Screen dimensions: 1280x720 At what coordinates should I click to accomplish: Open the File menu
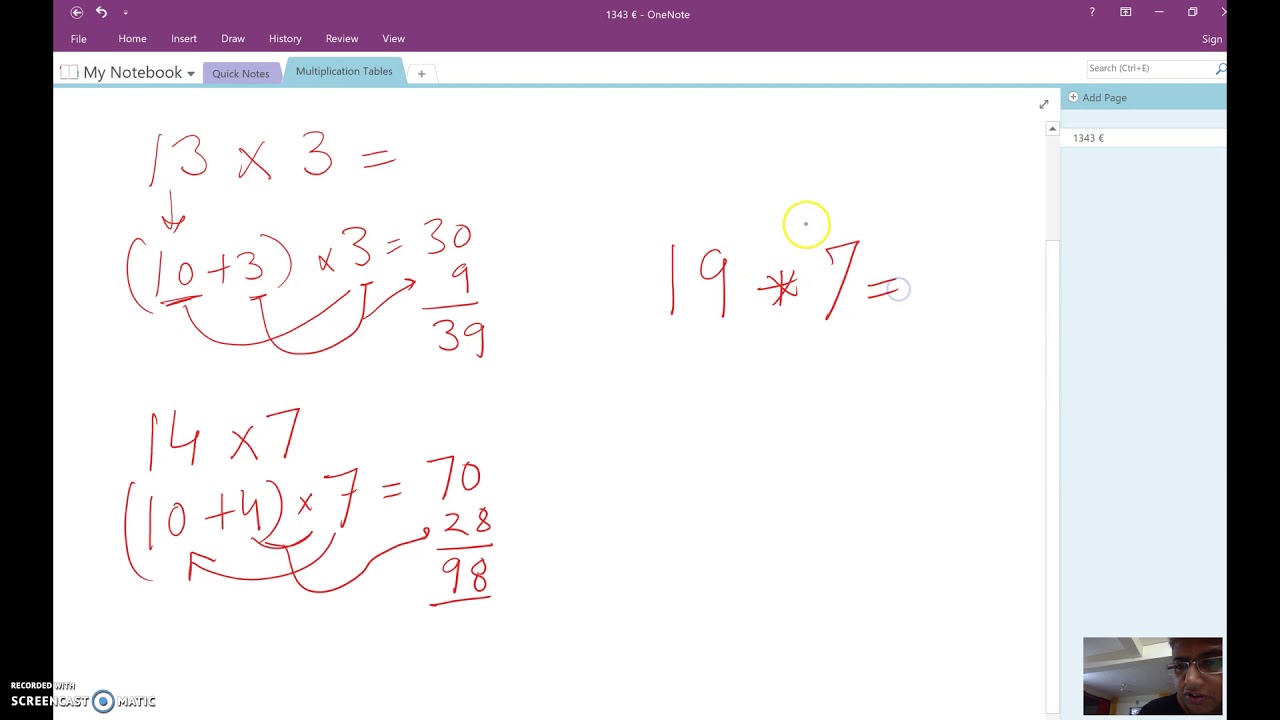78,39
